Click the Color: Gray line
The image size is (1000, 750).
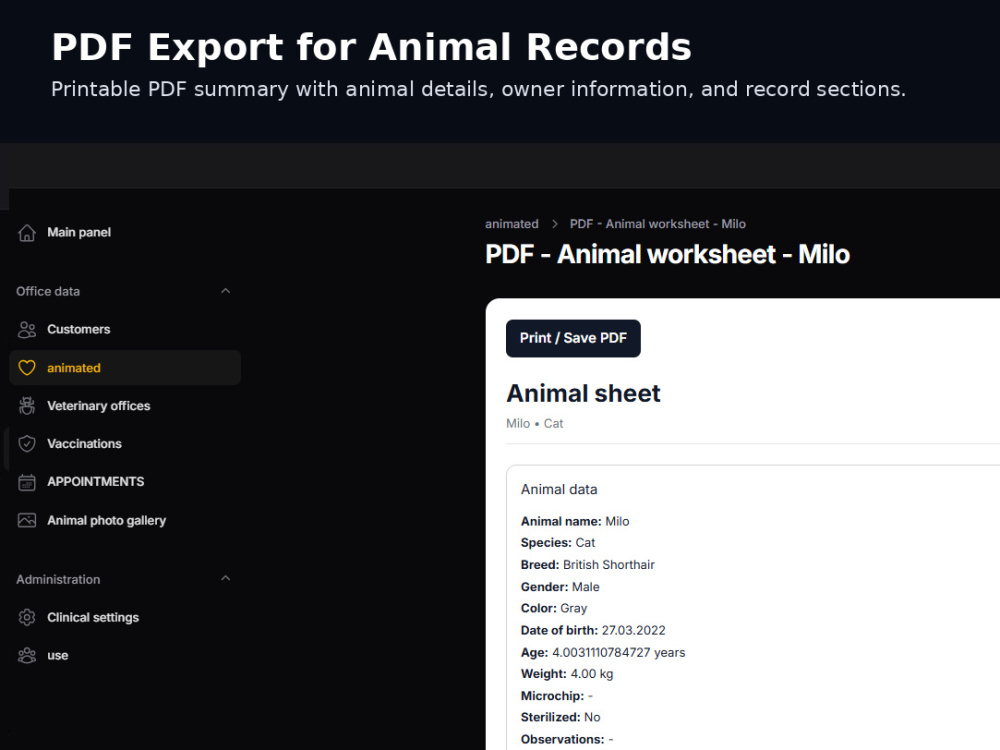point(554,608)
